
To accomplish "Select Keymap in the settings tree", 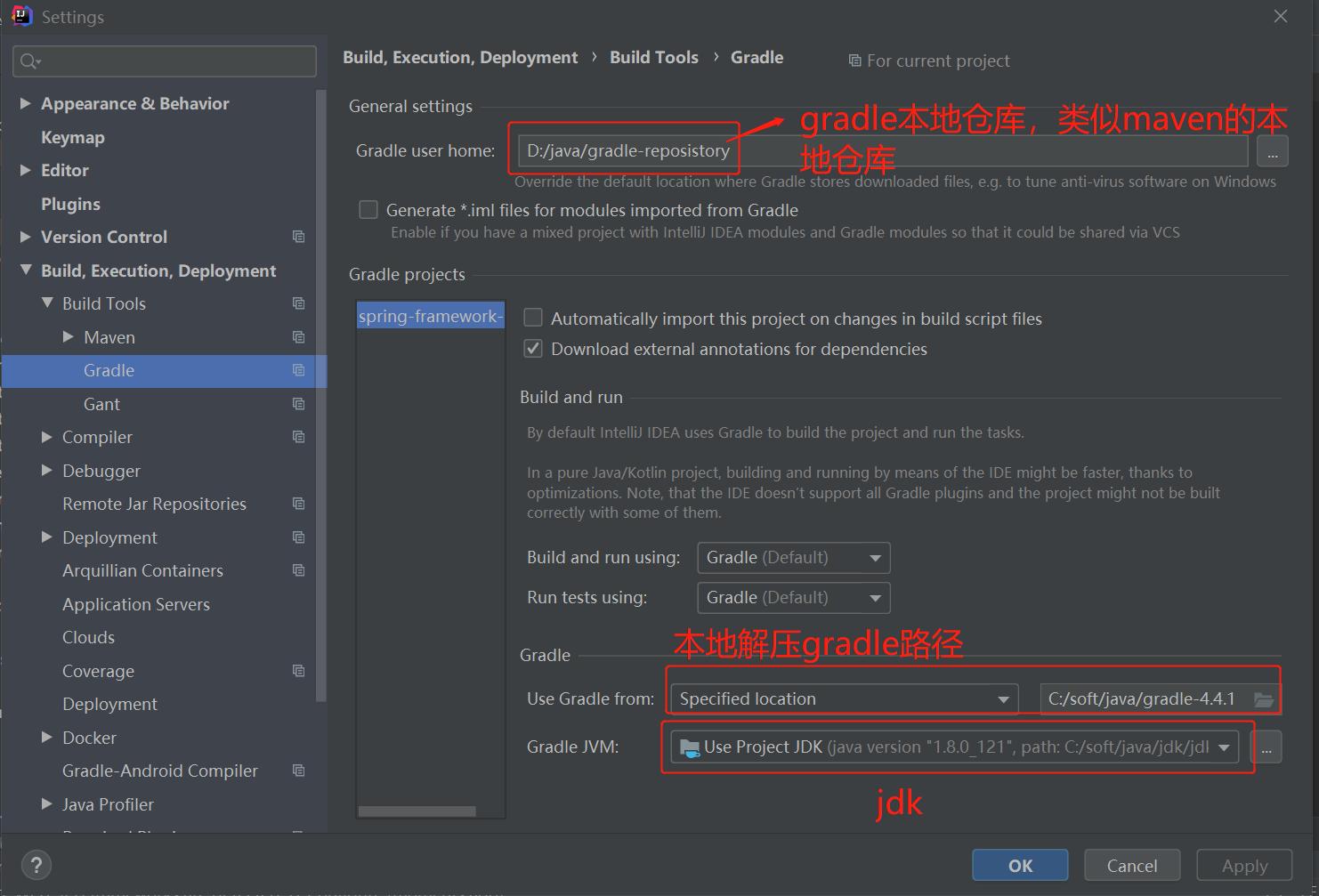I will [x=73, y=137].
